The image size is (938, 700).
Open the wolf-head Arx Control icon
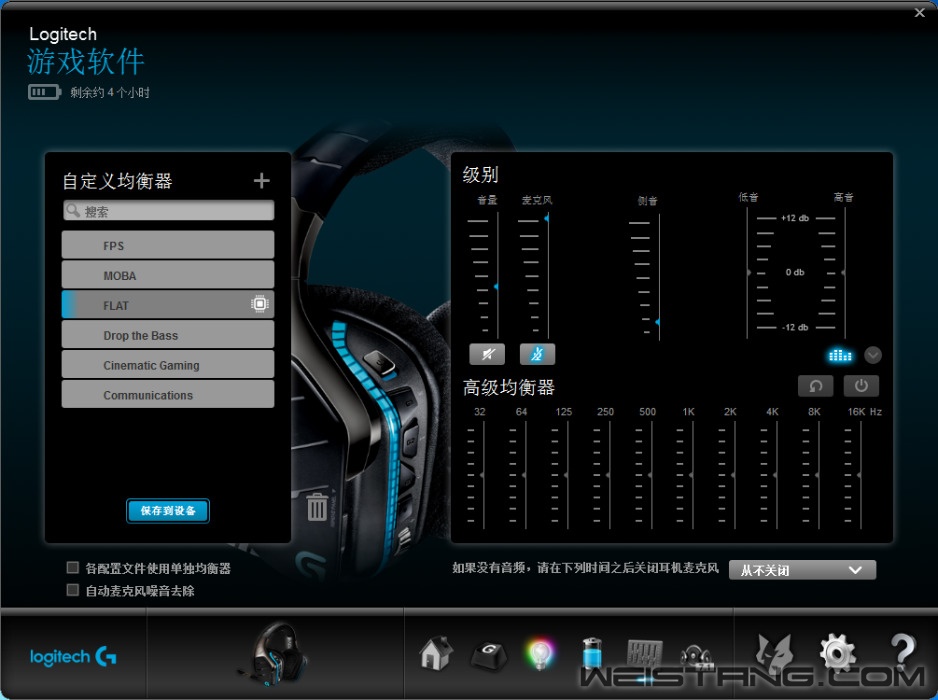point(775,652)
